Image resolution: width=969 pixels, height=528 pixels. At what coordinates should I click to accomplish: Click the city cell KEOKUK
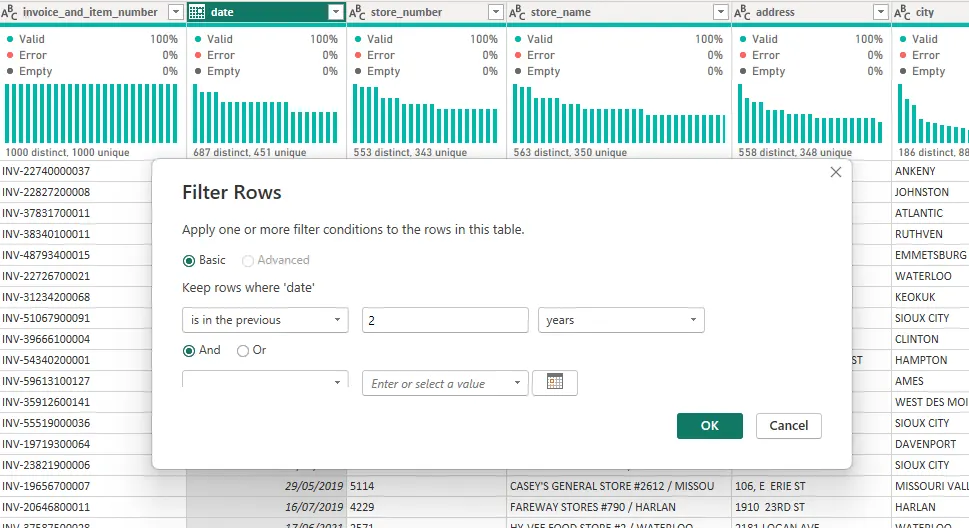click(931, 297)
